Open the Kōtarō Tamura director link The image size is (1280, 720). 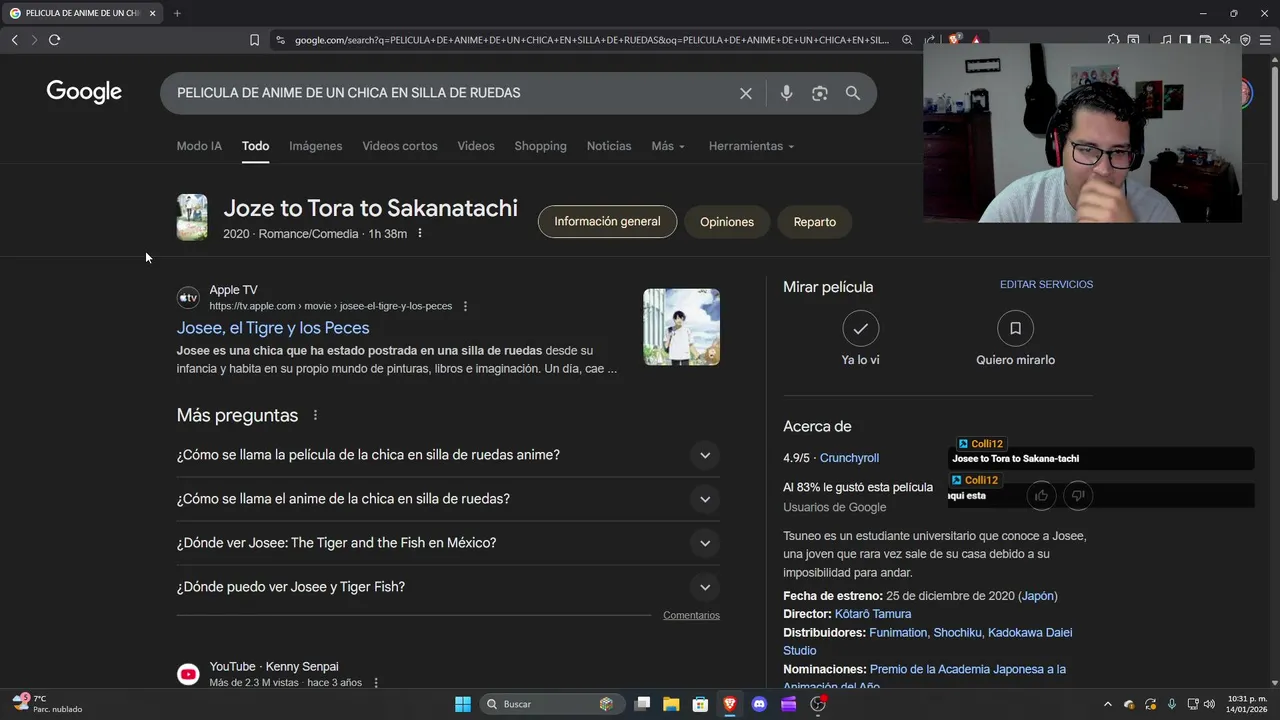click(x=873, y=614)
